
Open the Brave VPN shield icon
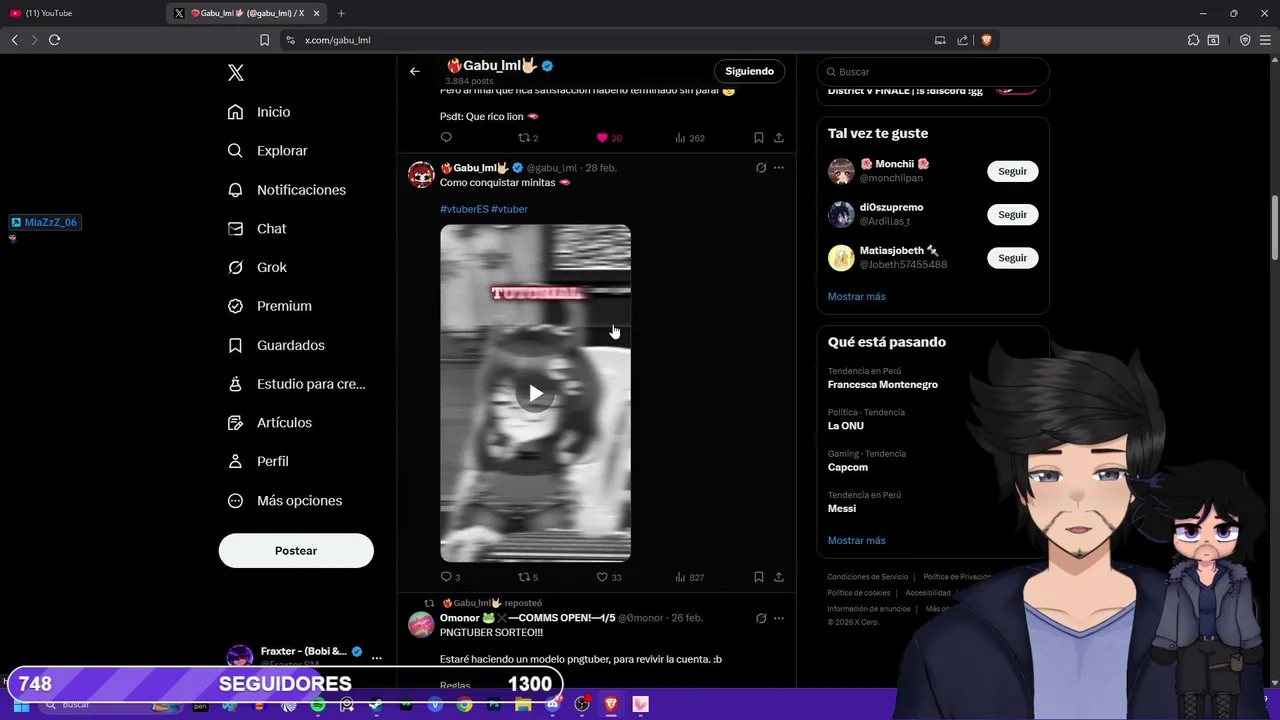point(1245,40)
